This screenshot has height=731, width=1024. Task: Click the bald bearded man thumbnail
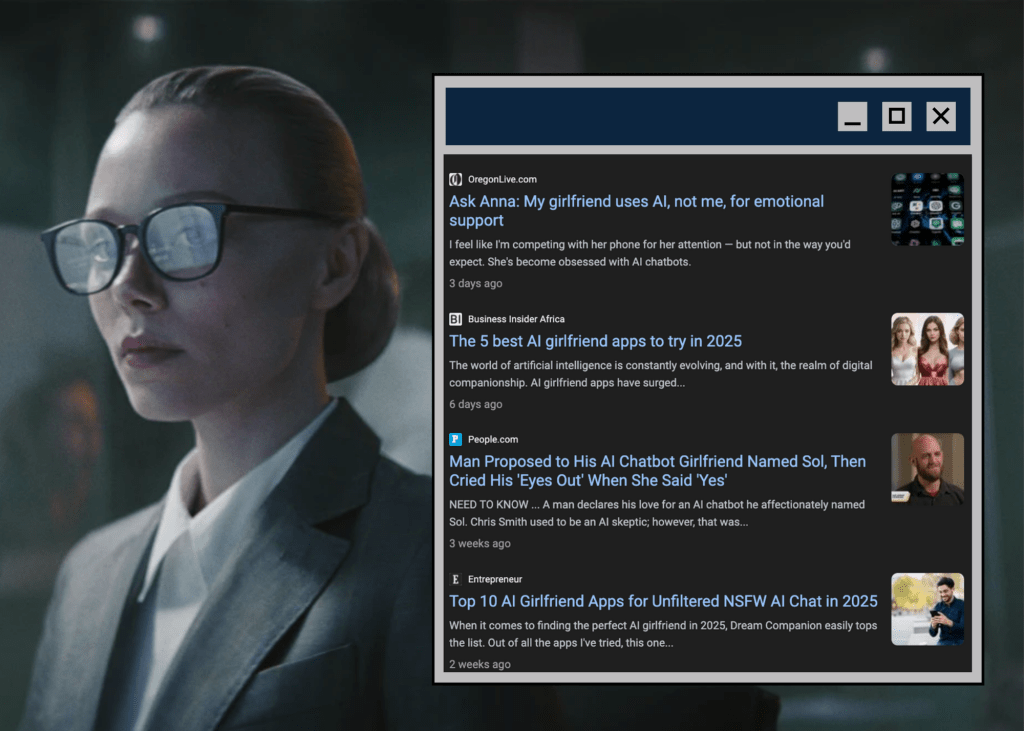click(x=927, y=469)
